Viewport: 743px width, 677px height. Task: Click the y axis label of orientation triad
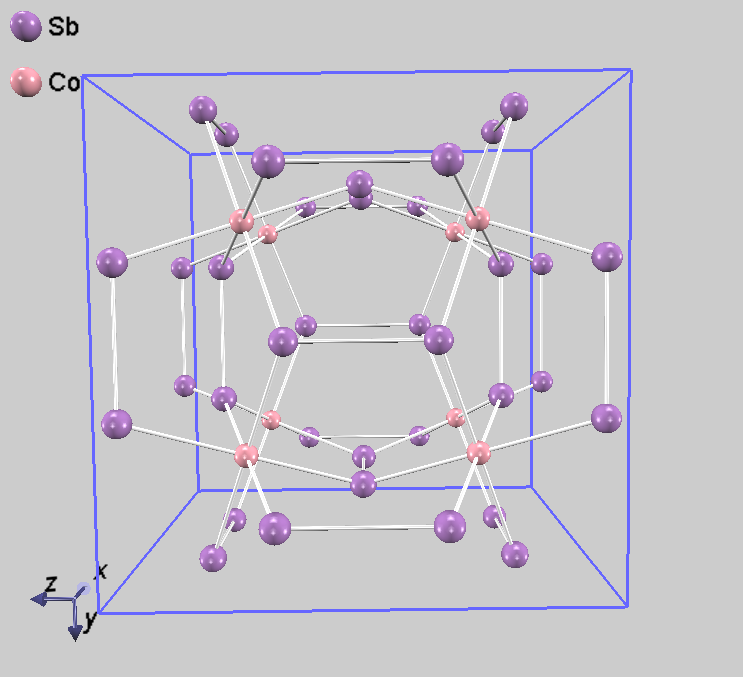click(x=90, y=620)
